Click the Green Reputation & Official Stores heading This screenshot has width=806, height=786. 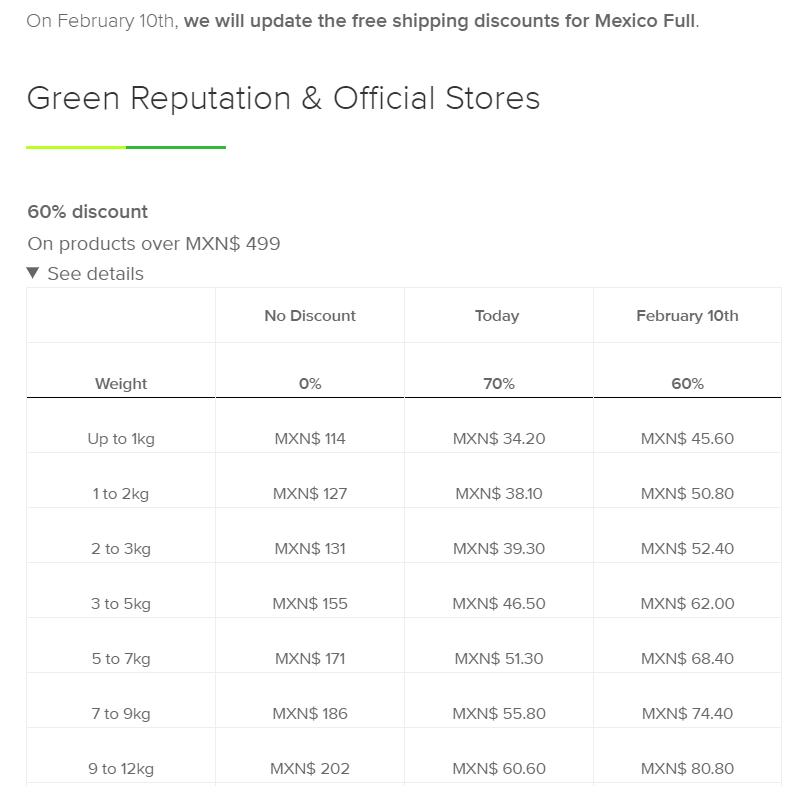coord(283,98)
